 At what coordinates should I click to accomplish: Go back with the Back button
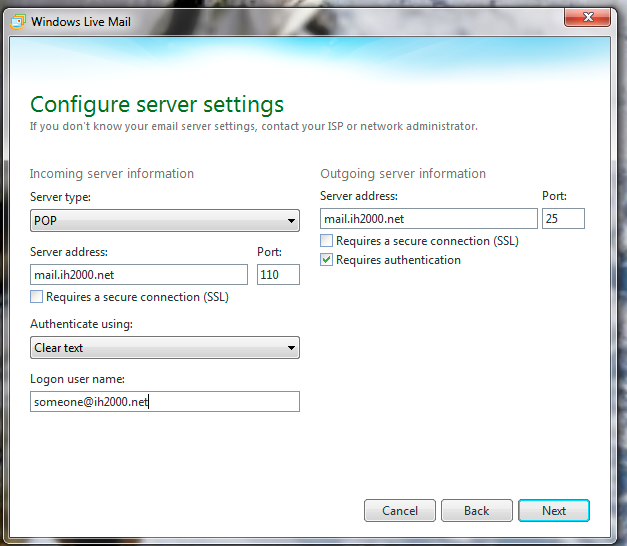point(477,511)
